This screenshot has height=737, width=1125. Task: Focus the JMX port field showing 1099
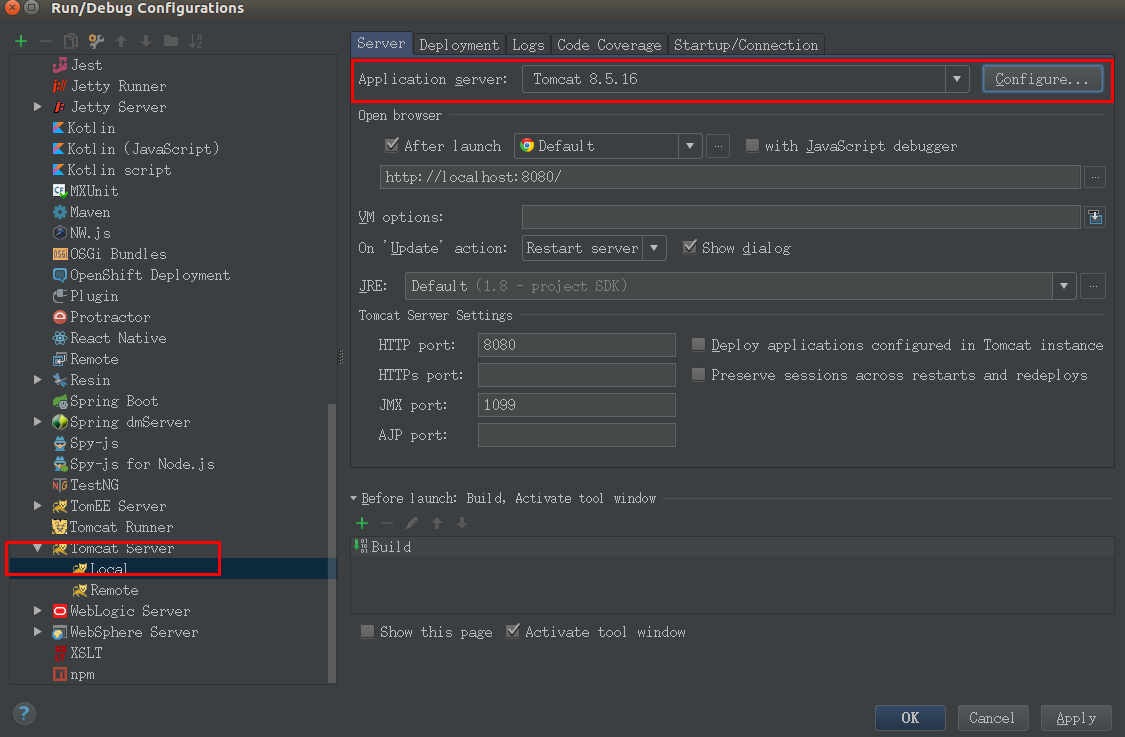(577, 405)
